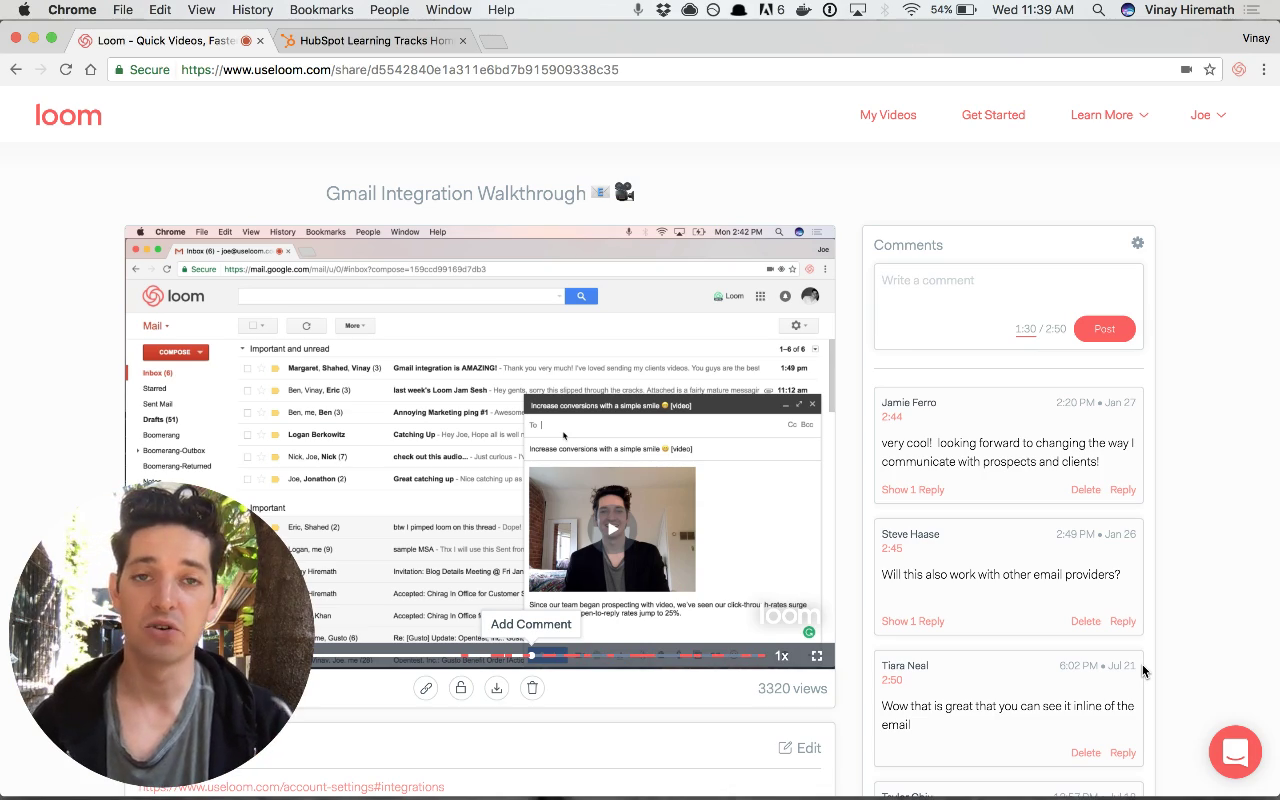Viewport: 1280px width, 800px height.
Task: Enter fullscreen mode on the video player
Action: [817, 655]
